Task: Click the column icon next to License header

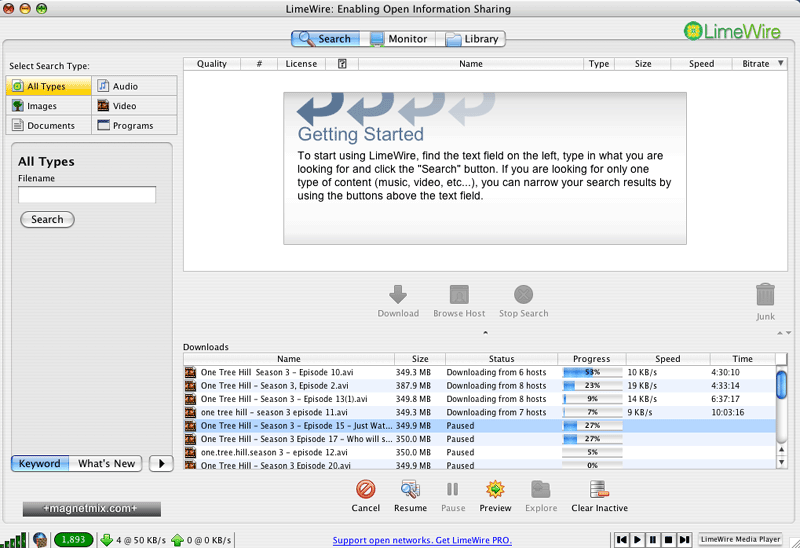Action: (x=342, y=64)
